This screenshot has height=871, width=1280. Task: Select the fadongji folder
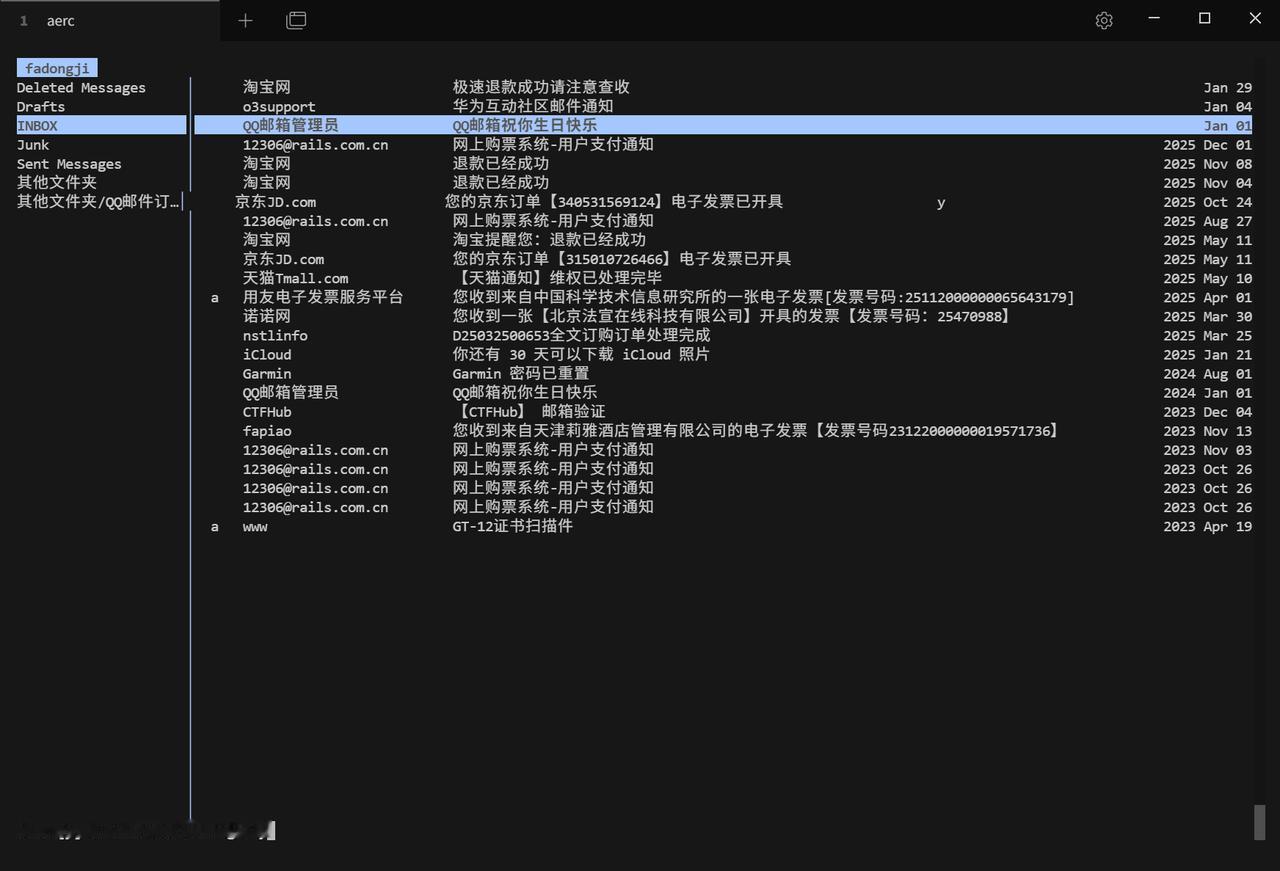56,68
